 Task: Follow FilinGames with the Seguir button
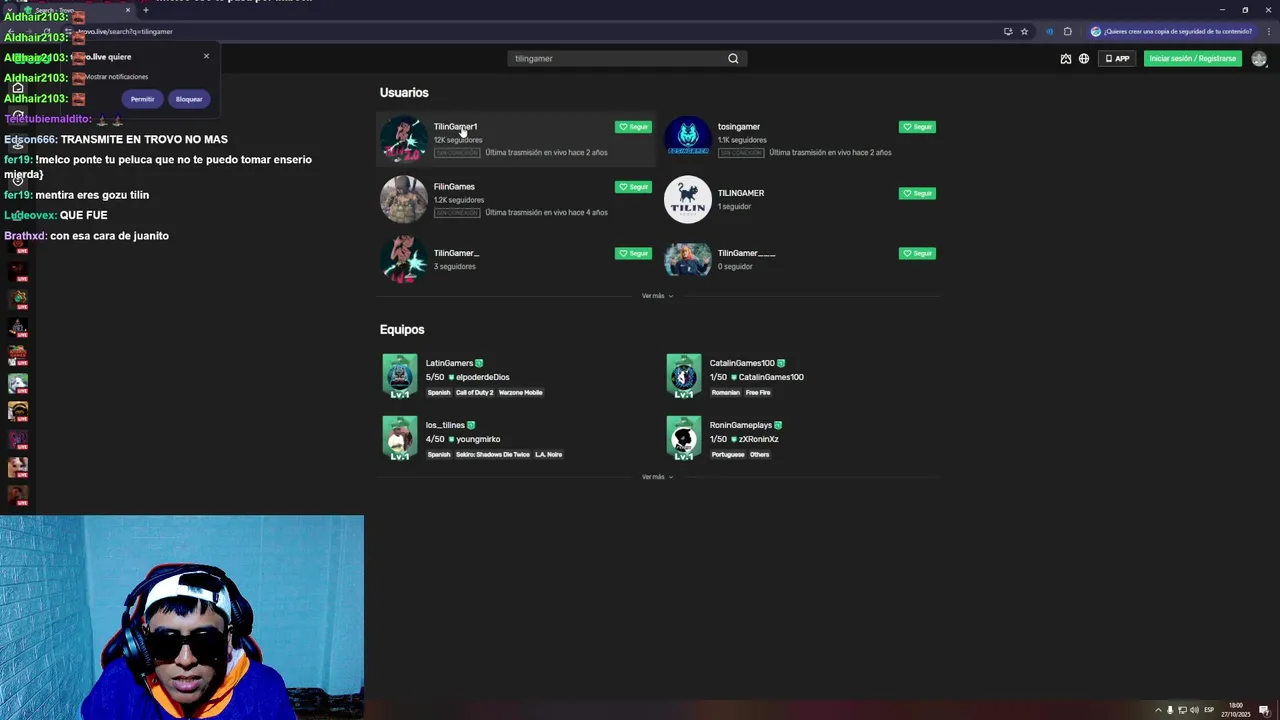633,187
